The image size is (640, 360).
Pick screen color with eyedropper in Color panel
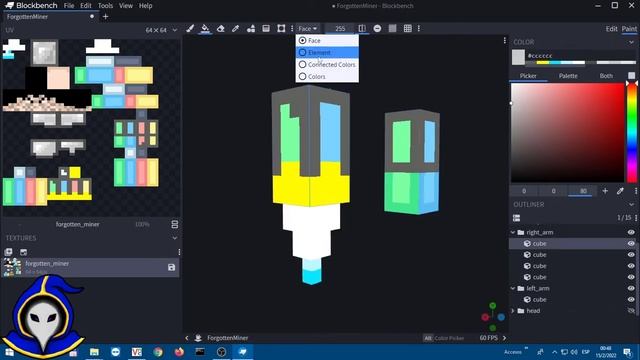pyautogui.click(x=620, y=191)
